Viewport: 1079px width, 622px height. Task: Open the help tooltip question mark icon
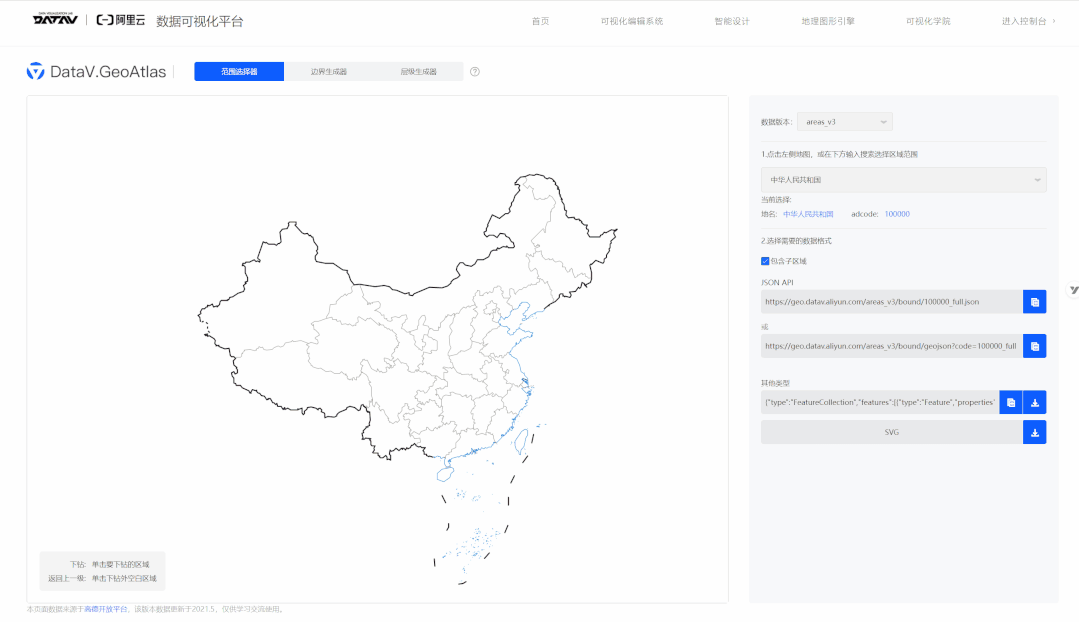click(474, 71)
